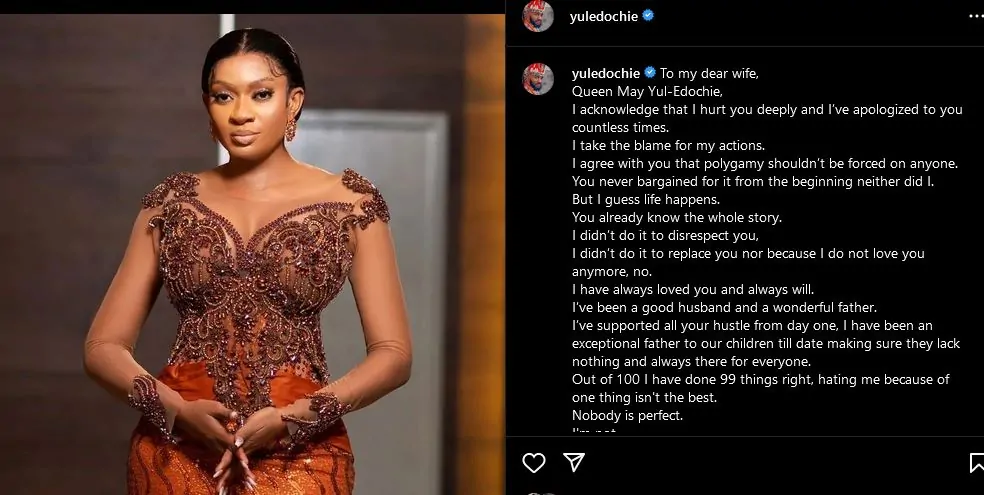The width and height of the screenshot is (984, 495).
Task: Click the avatar beside the caption
Action: pos(538,79)
